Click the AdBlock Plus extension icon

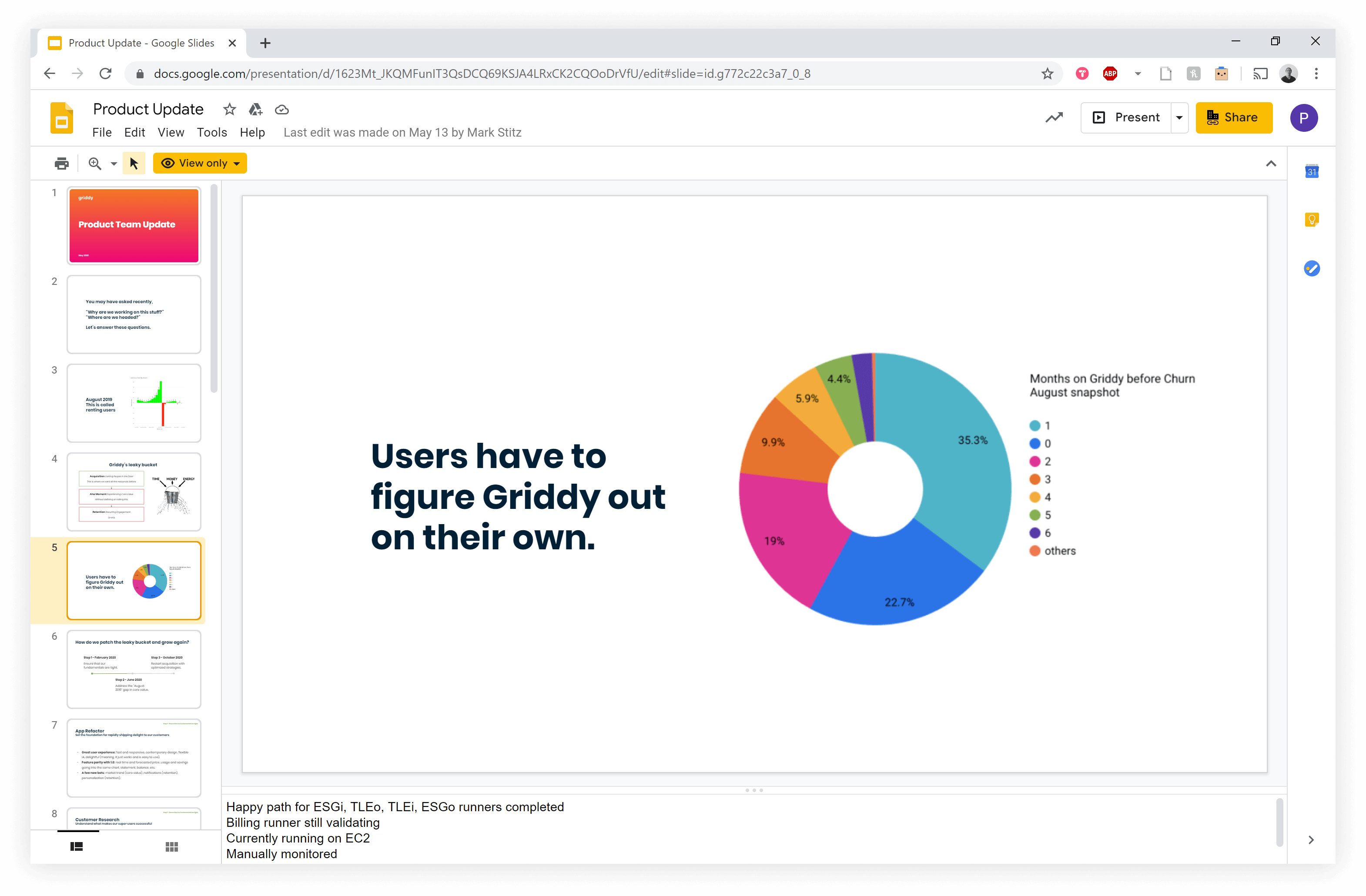[1110, 74]
